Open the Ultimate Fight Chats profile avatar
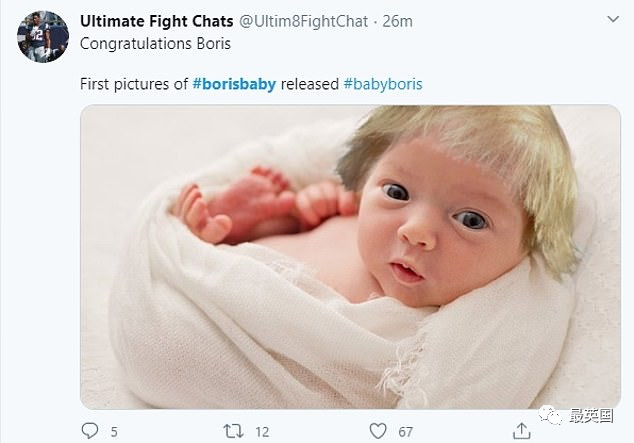Image resolution: width=634 pixels, height=443 pixels. click(x=43, y=37)
